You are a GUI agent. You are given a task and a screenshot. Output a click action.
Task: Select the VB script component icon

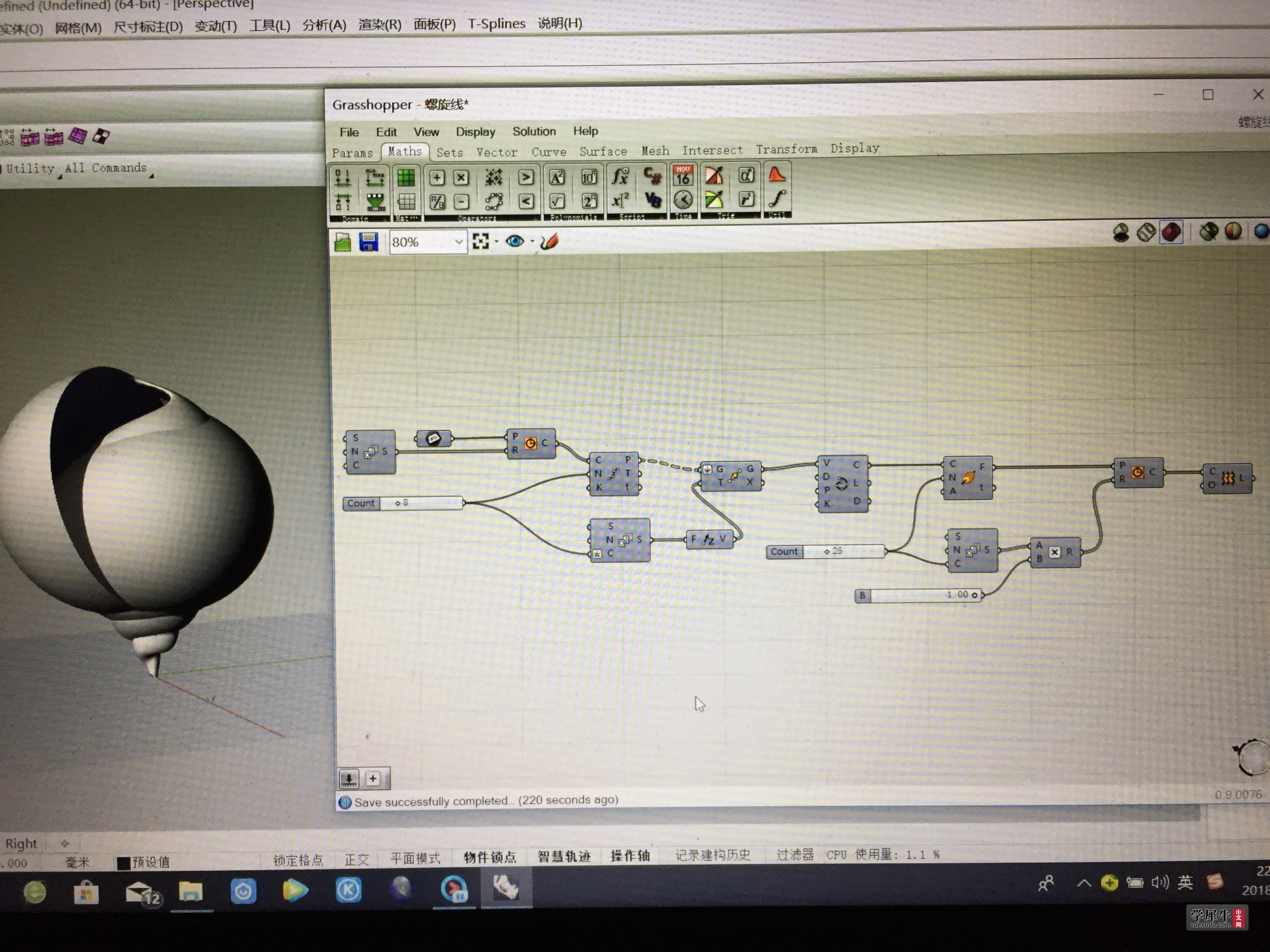coord(652,200)
